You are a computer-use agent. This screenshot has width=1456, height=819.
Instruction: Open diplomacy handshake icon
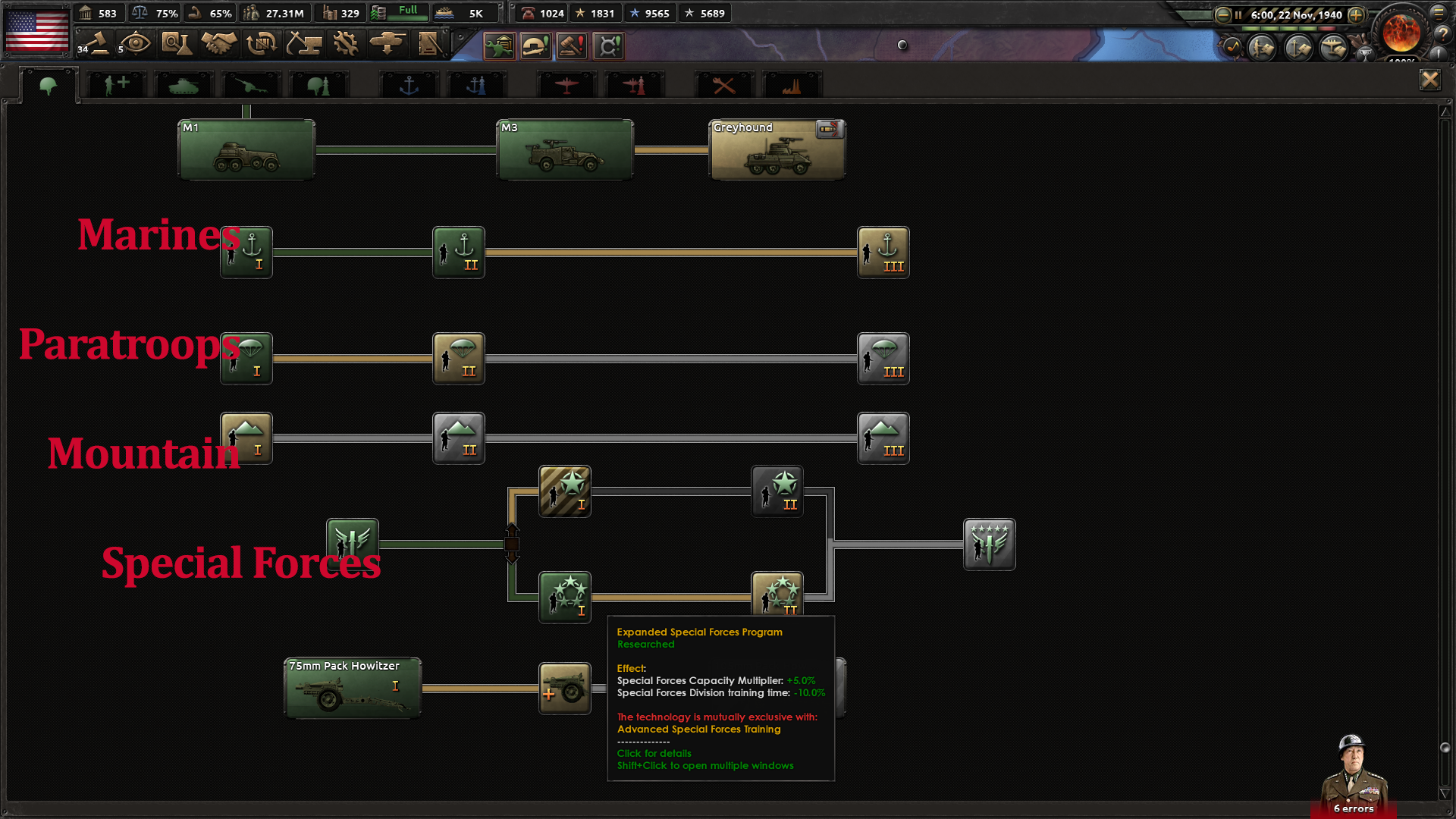[219, 44]
